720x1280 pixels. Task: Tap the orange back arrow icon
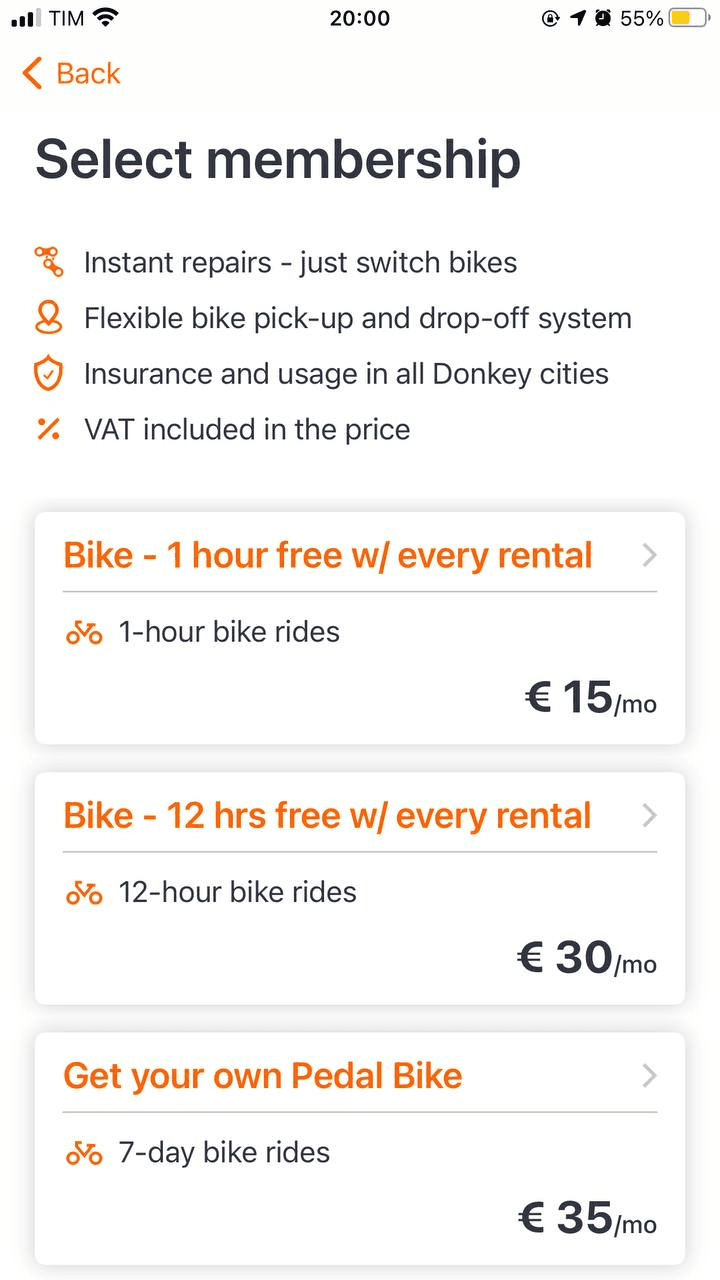pos(33,73)
